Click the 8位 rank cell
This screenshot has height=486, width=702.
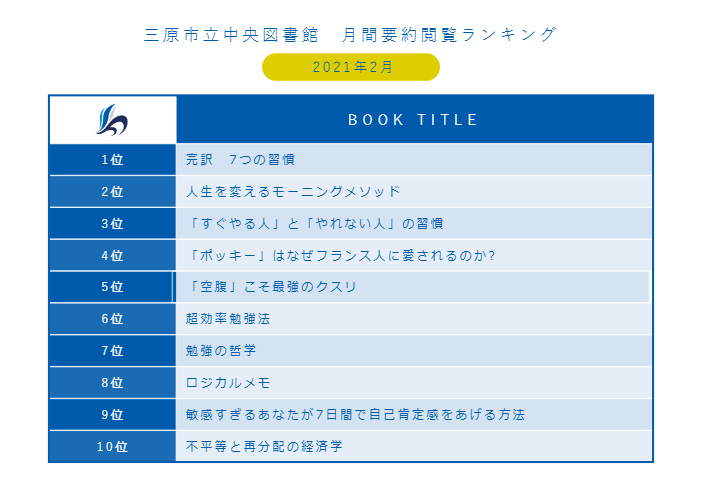(x=112, y=383)
